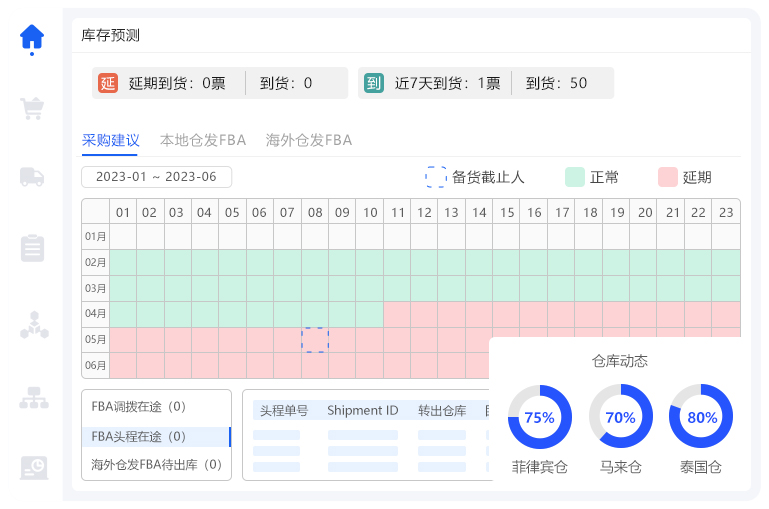
Task: Open the shopping cart sidebar icon
Action: tap(32, 108)
